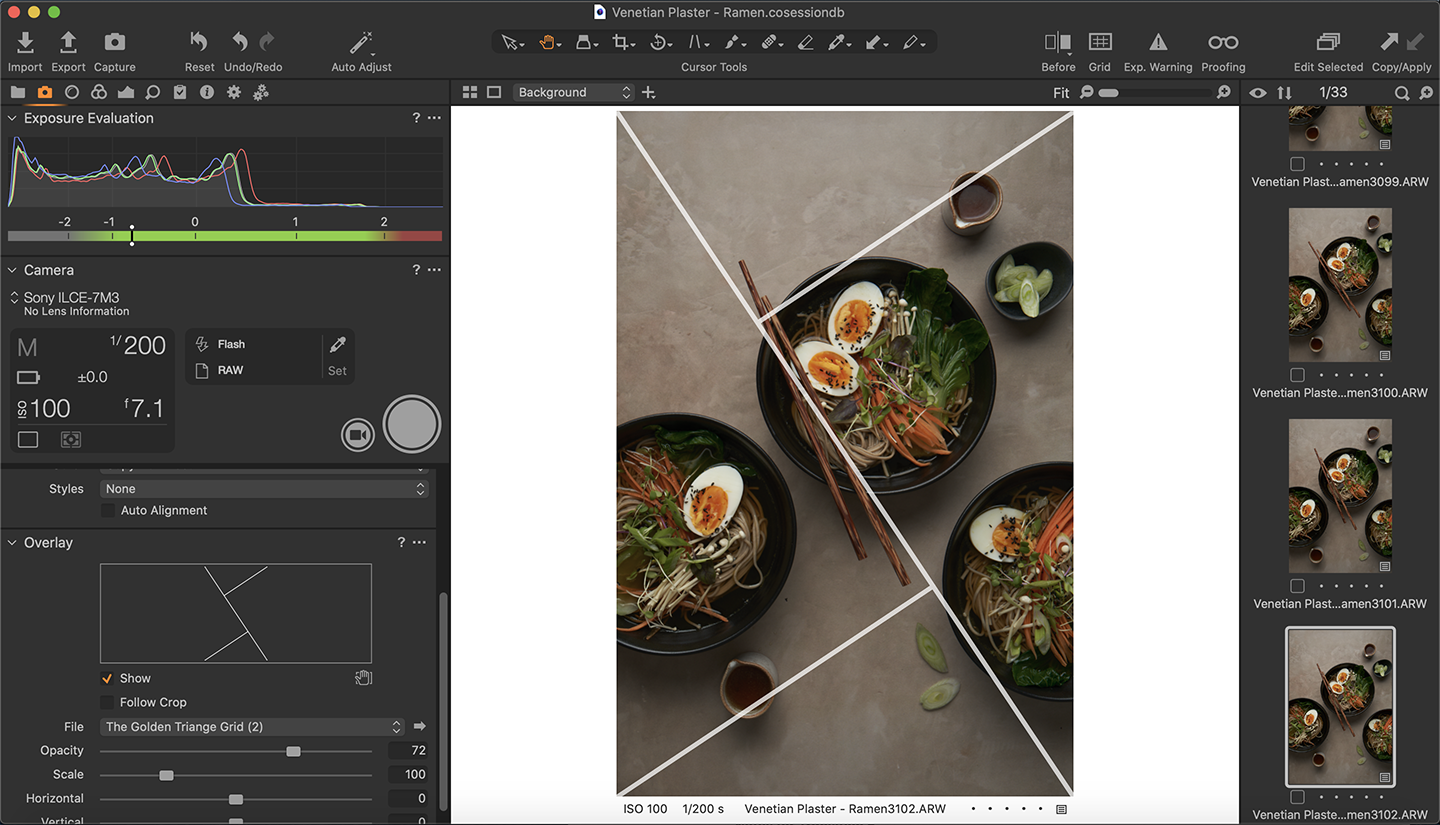The width and height of the screenshot is (1440, 825).
Task: Open Auto Adjust magic wand
Action: point(361,43)
